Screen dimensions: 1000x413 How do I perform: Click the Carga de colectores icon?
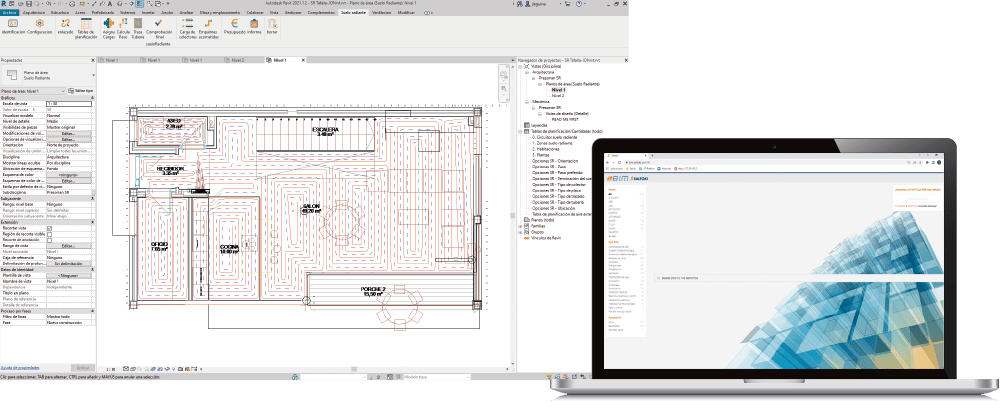coord(187,25)
